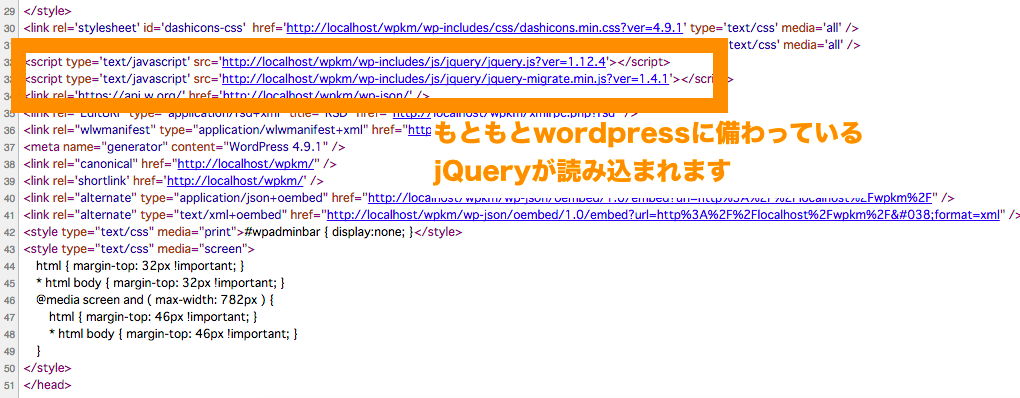Click the </style> tag on line 50
Screen dimensions: 1020x398
coord(47,367)
